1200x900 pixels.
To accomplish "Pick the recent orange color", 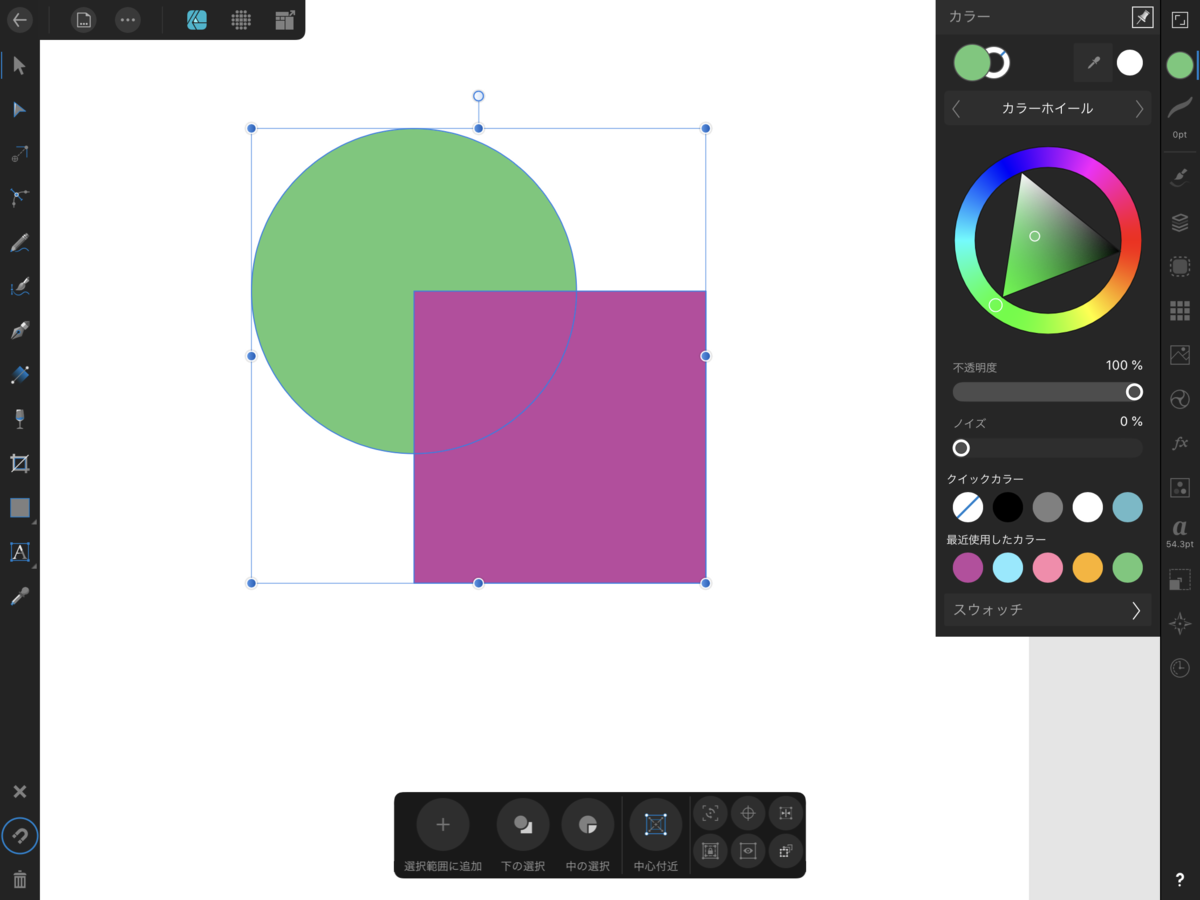I will pos(1088,567).
